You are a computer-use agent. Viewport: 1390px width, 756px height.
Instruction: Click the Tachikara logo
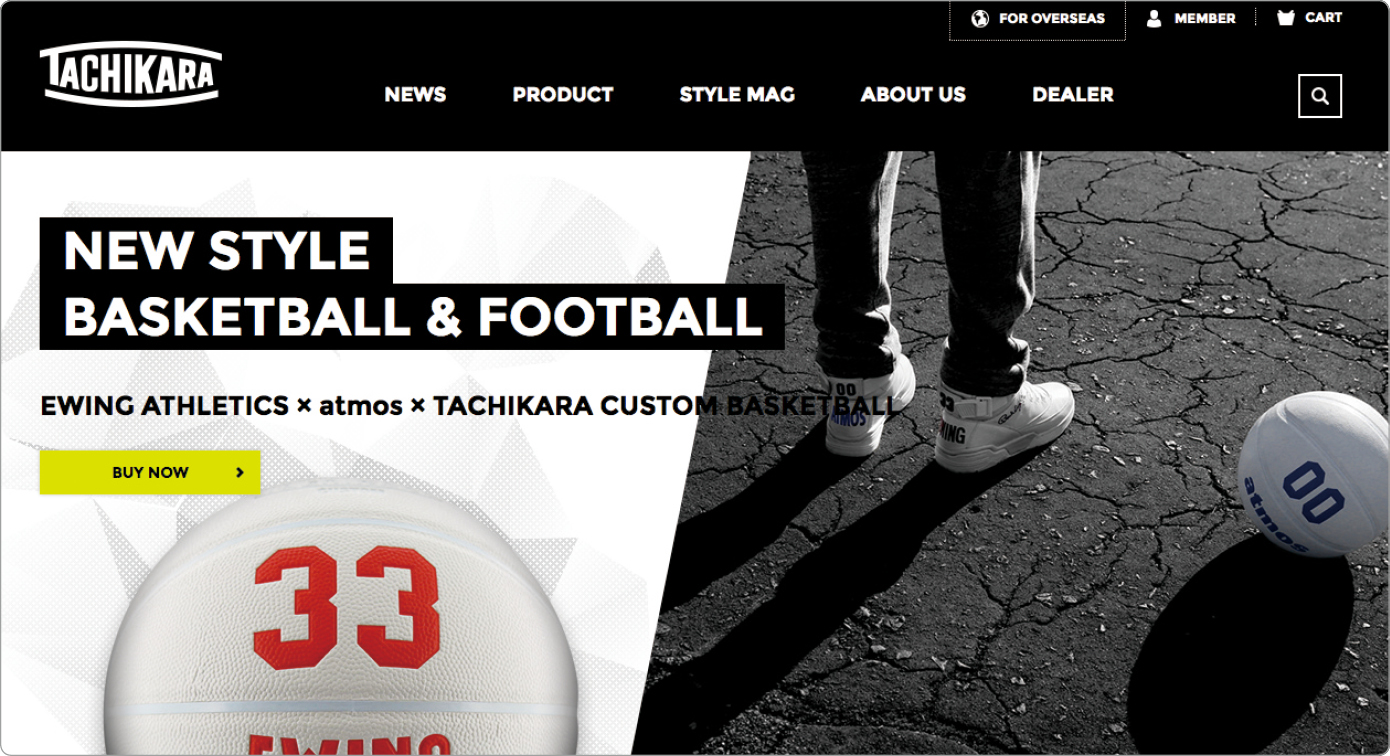[x=130, y=74]
